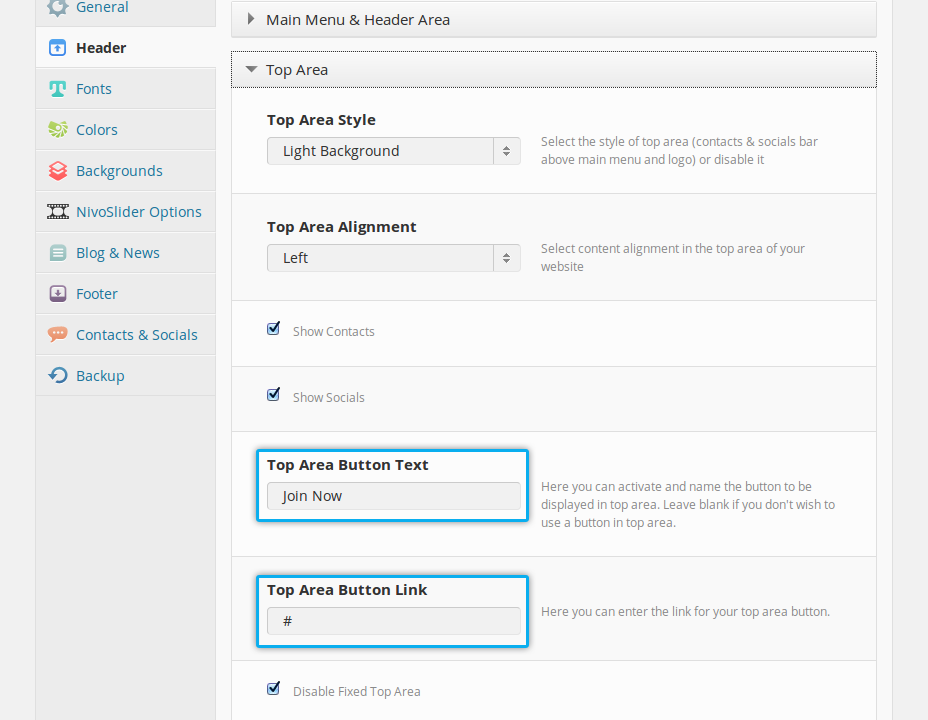Click the Colors palette icon
Screen dimensions: 928x720
(58, 130)
